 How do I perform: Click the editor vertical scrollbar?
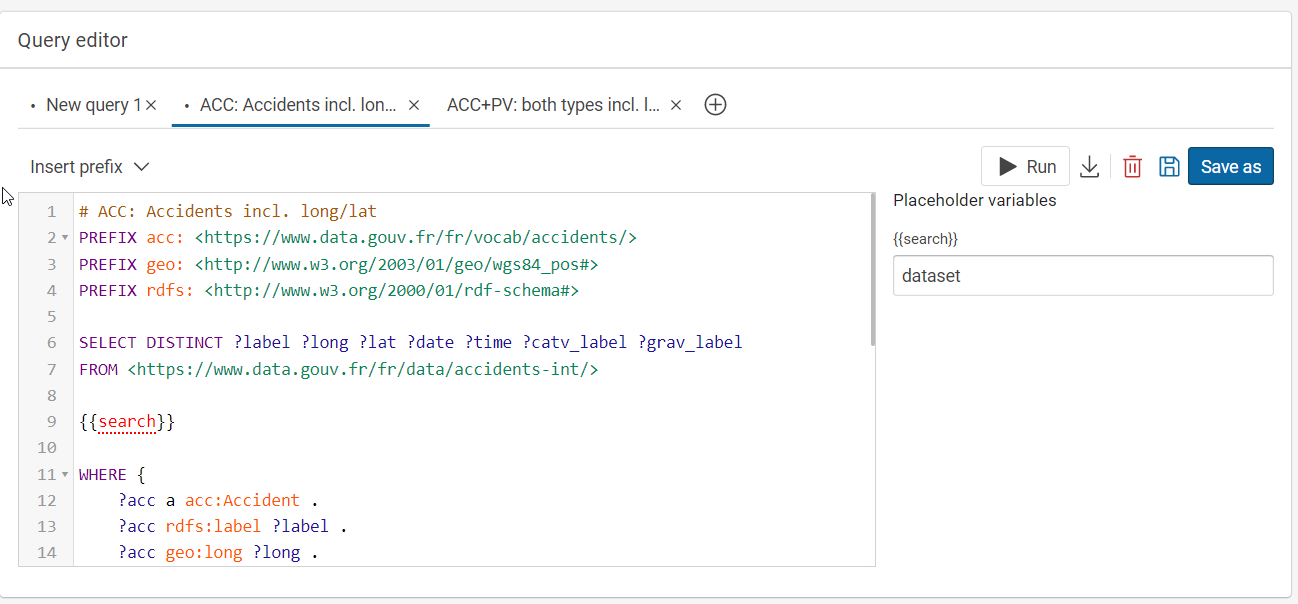coord(873,270)
